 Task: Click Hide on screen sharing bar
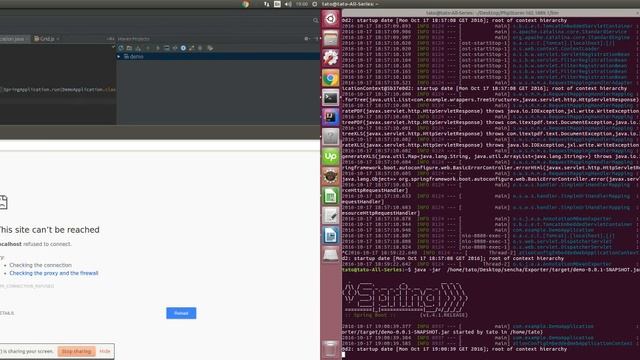(105, 351)
